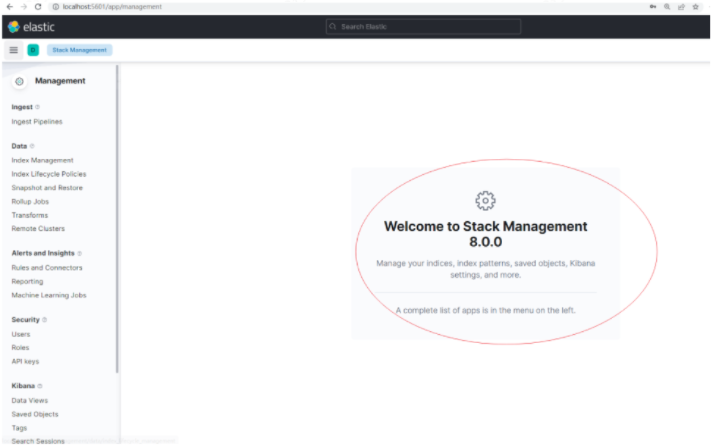Click the Kibana section heading

pyautogui.click(x=23, y=386)
